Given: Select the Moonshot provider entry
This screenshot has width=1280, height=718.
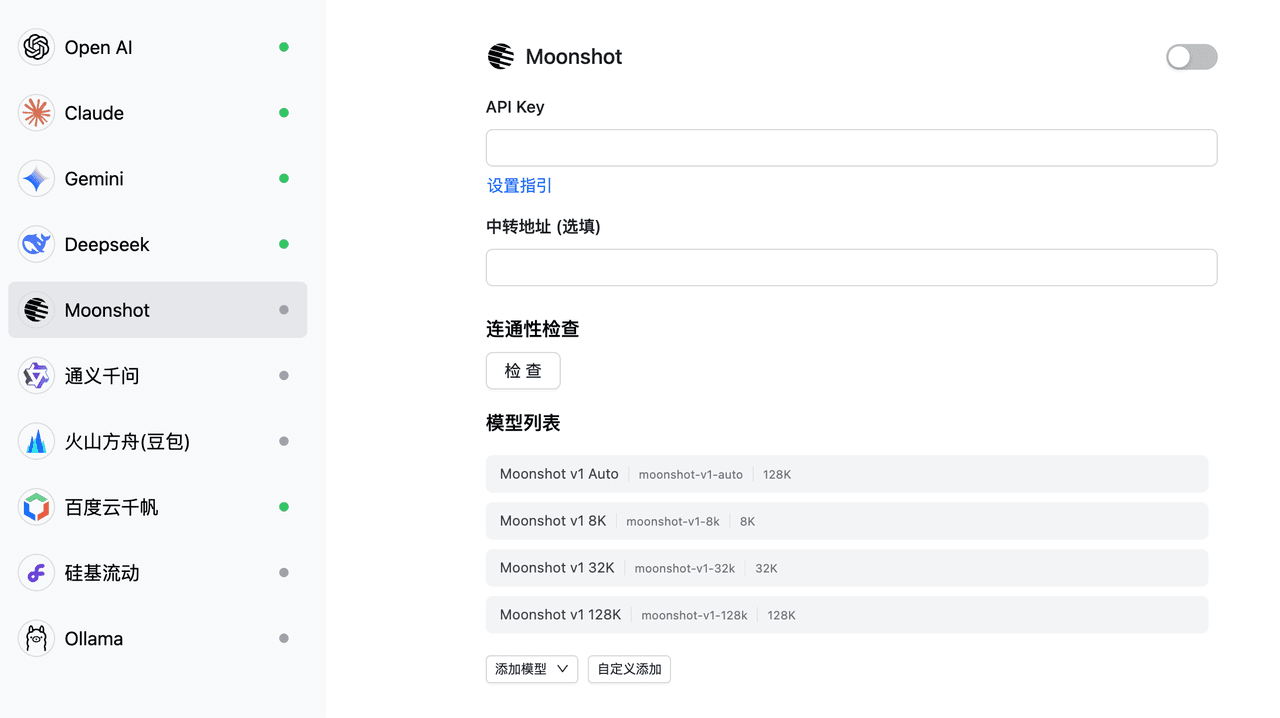Looking at the screenshot, I should click(158, 310).
